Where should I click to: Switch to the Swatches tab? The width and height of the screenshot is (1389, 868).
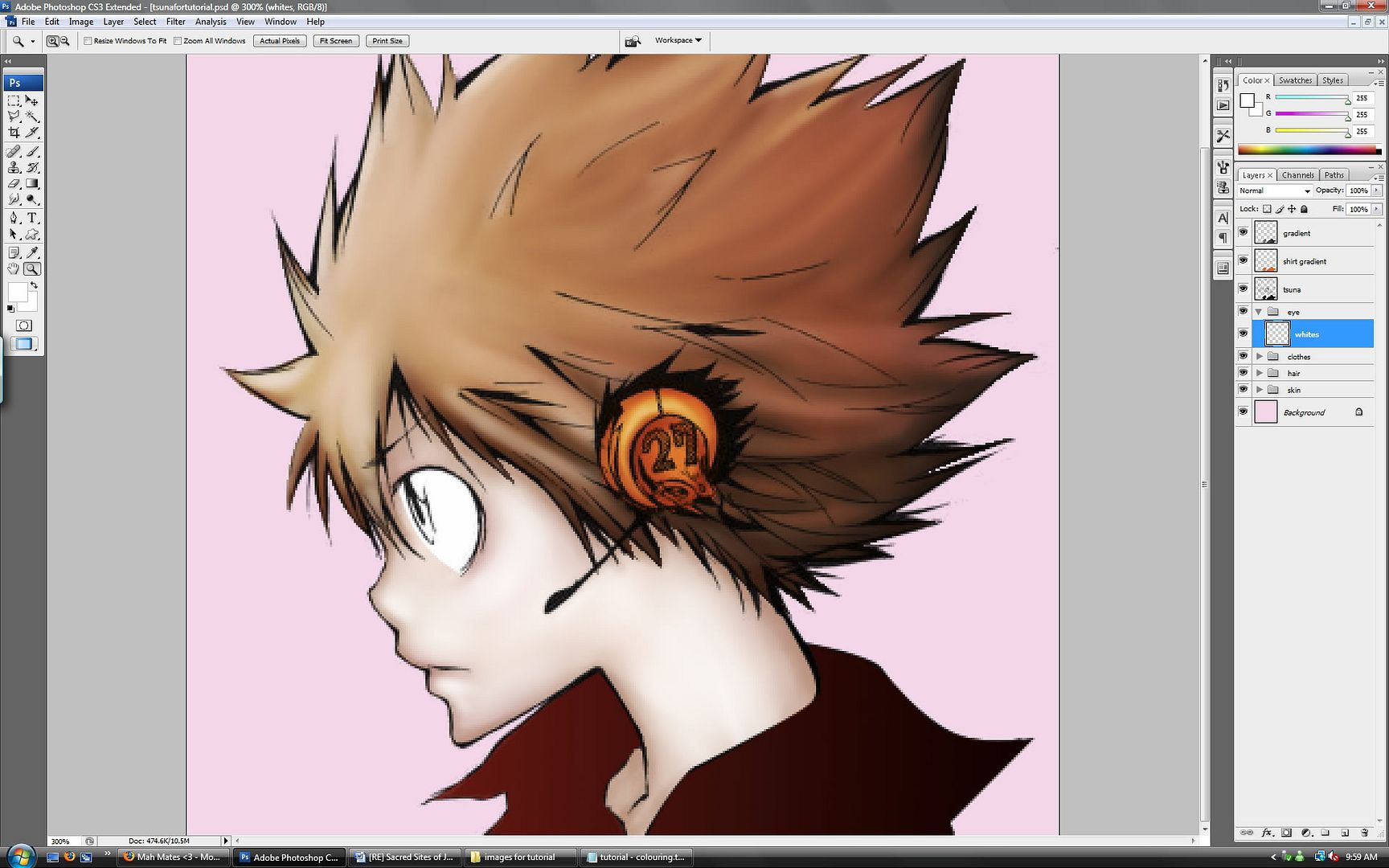click(1295, 80)
